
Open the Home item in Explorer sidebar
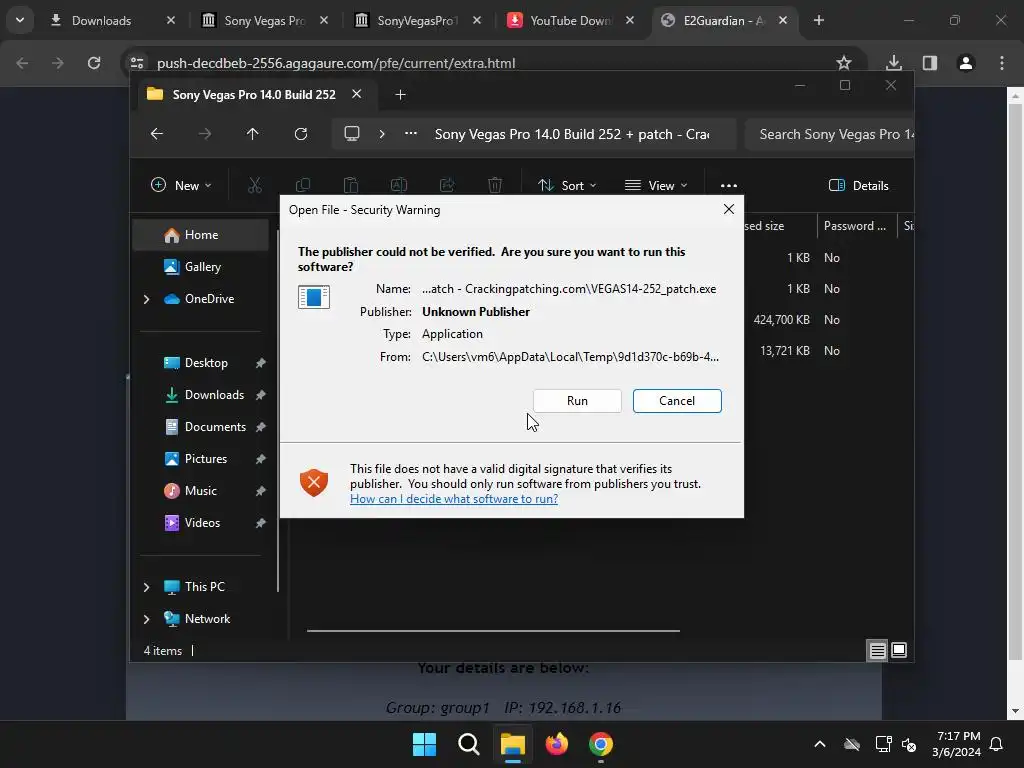tap(200, 235)
